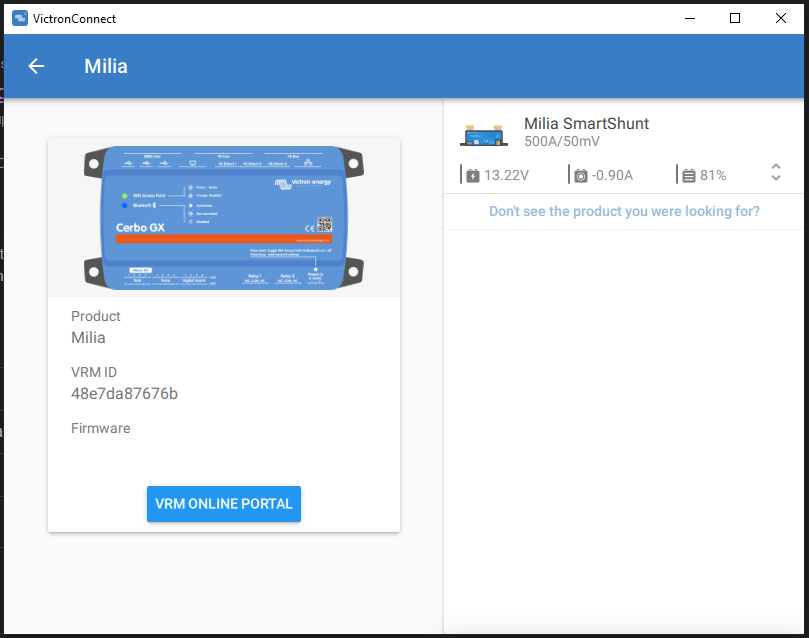Click the 13.22V voltage reading
The width and height of the screenshot is (809, 638).
point(506,176)
